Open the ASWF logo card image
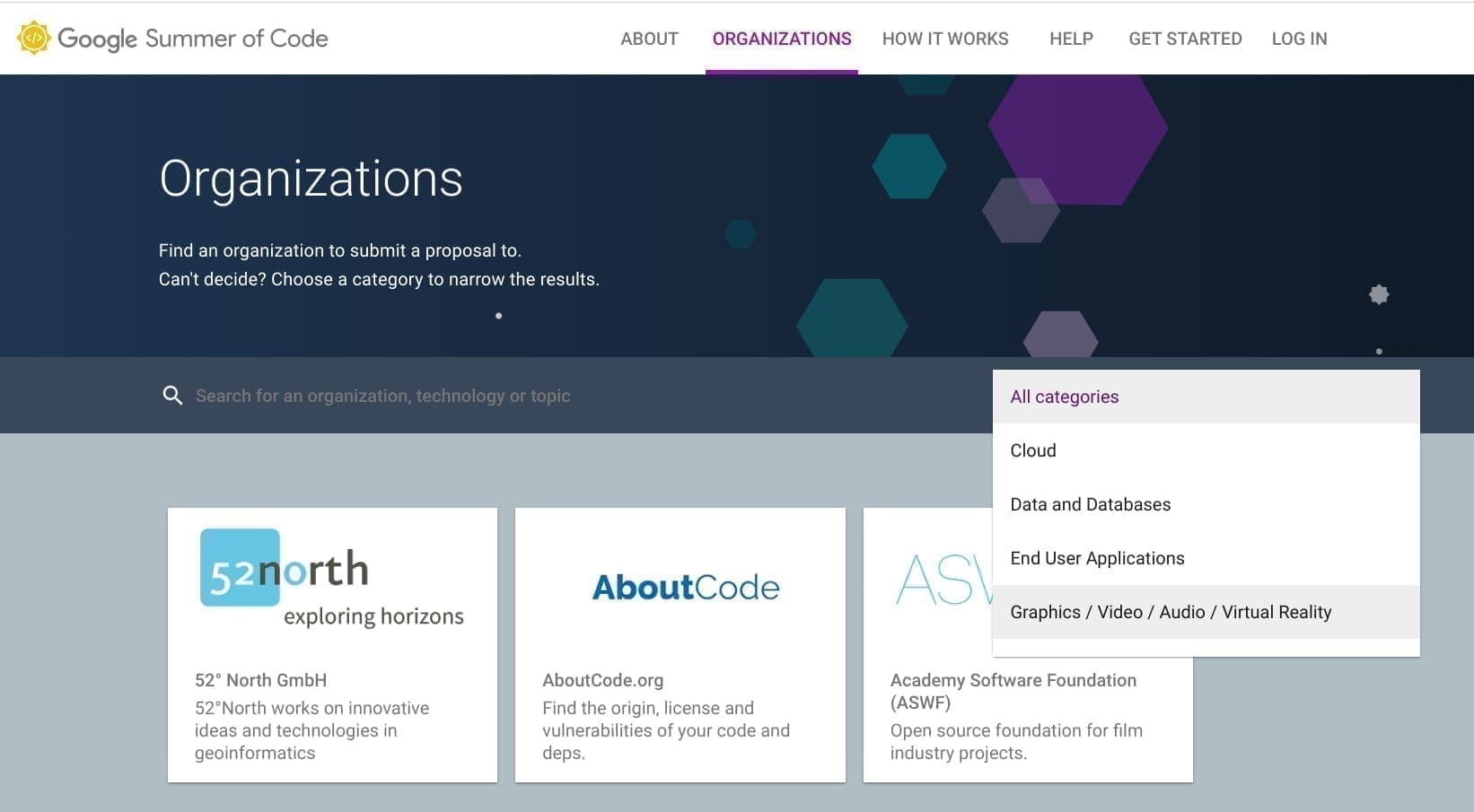 coord(944,580)
